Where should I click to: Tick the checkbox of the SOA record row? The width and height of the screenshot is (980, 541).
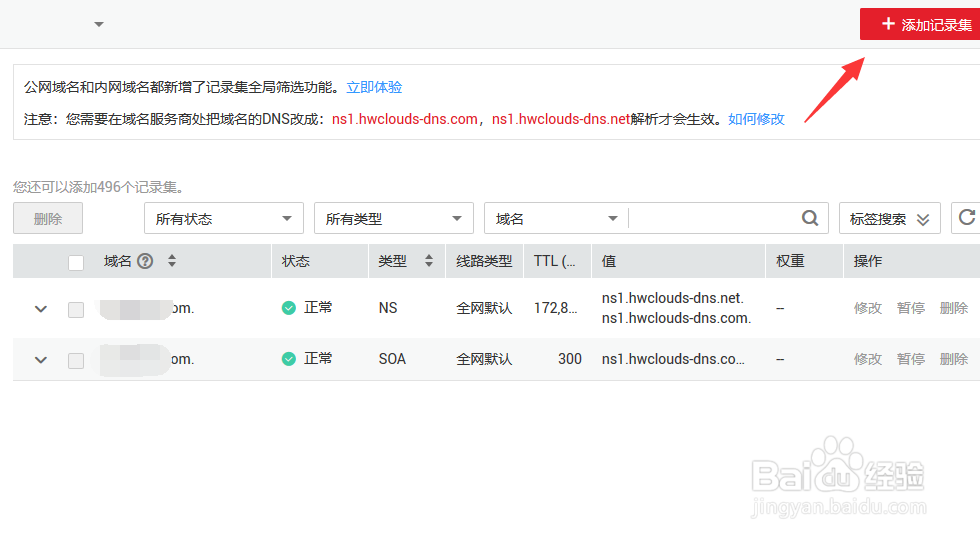click(76, 361)
